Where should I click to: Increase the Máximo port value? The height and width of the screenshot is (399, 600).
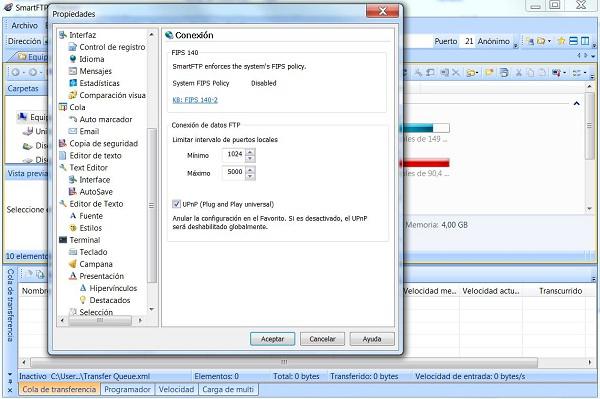click(250, 169)
